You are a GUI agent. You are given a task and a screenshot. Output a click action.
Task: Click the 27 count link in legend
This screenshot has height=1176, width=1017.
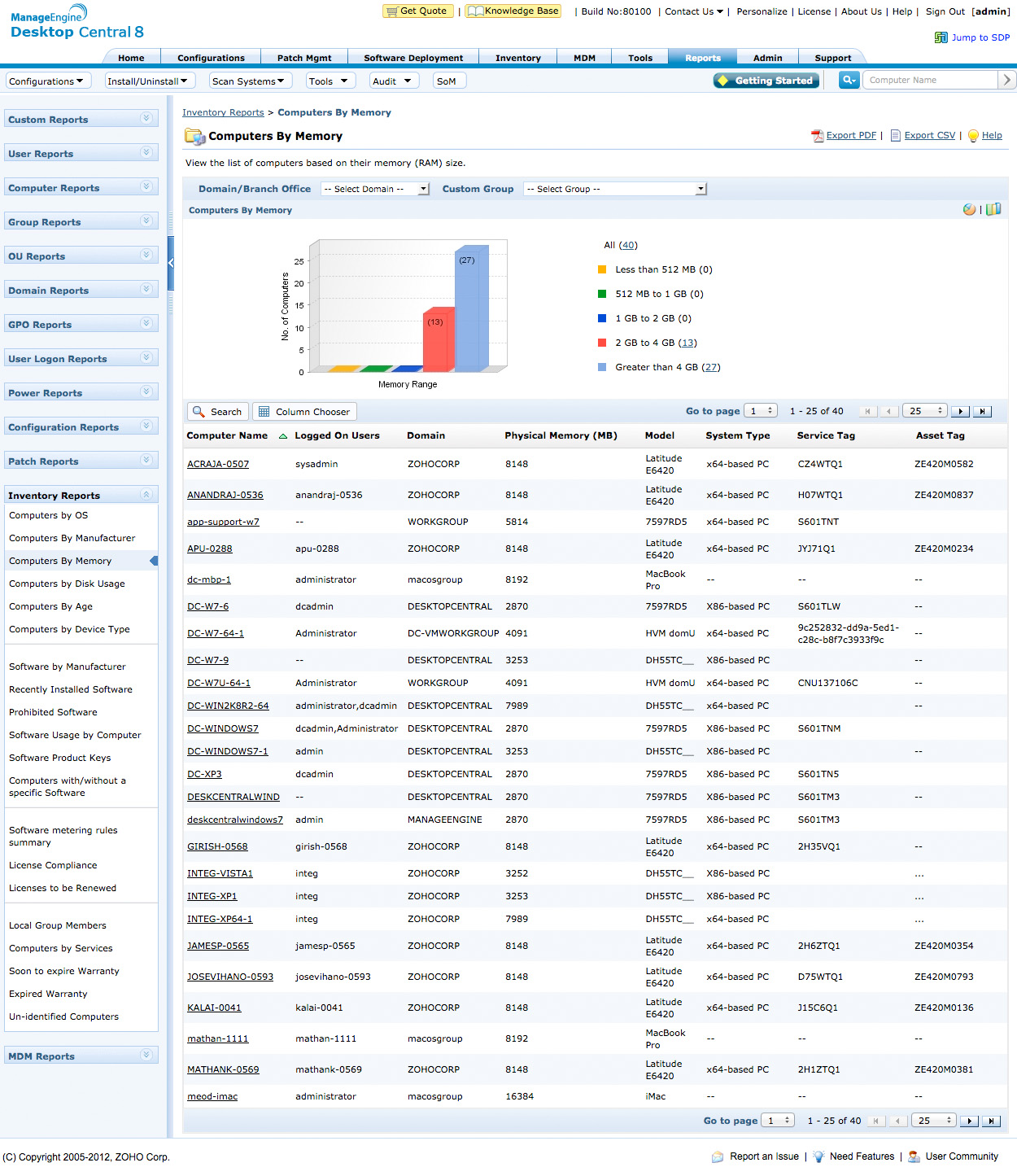tap(711, 367)
